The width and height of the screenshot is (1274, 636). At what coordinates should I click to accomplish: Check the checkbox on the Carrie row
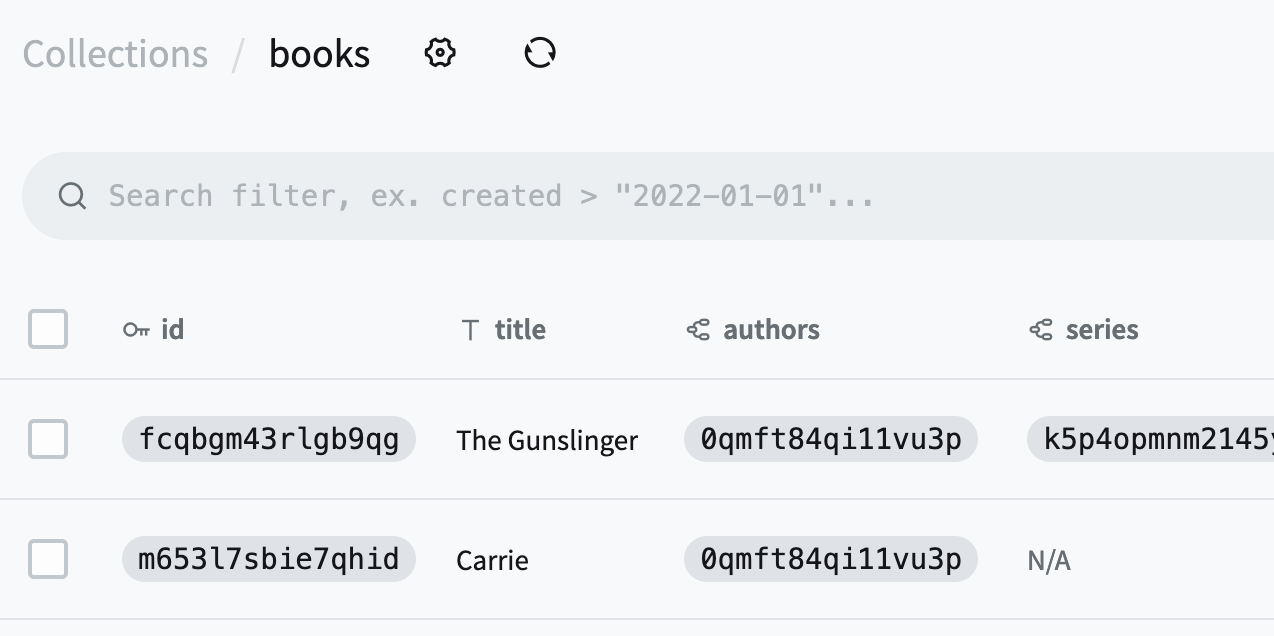click(47, 560)
